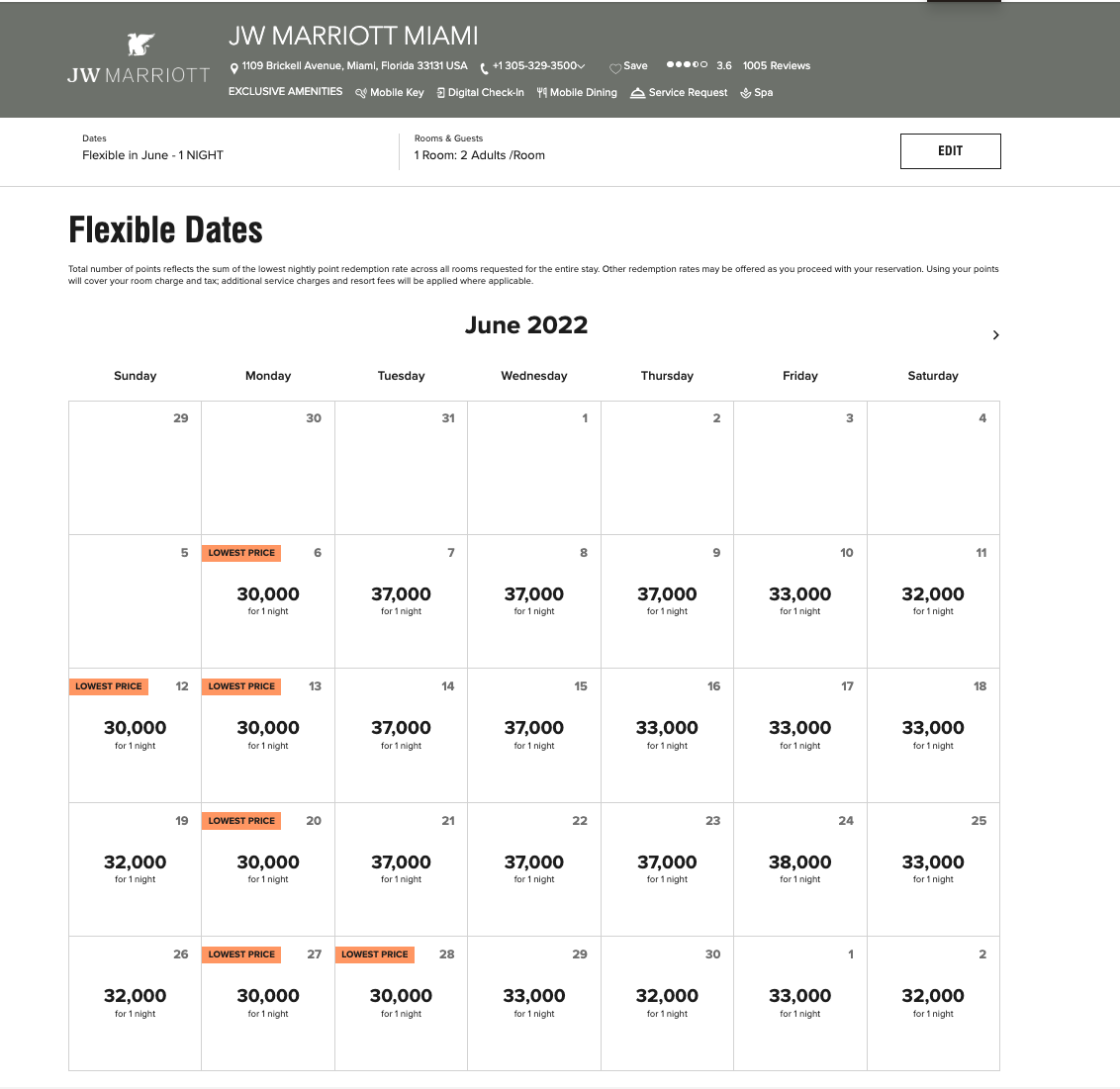Click the Digital Check-In icon
The image size is (1120, 1089).
[x=440, y=93]
